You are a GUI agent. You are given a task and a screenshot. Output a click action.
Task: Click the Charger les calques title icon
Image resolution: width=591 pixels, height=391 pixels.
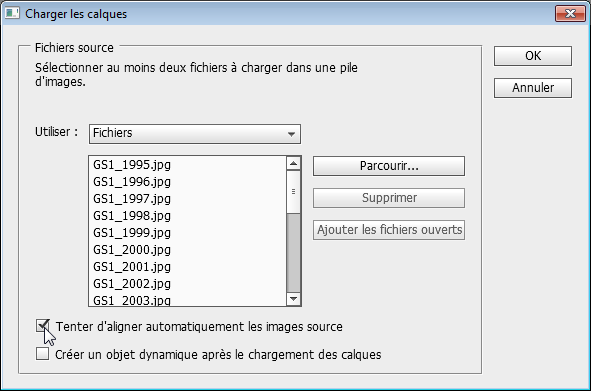coord(12,14)
